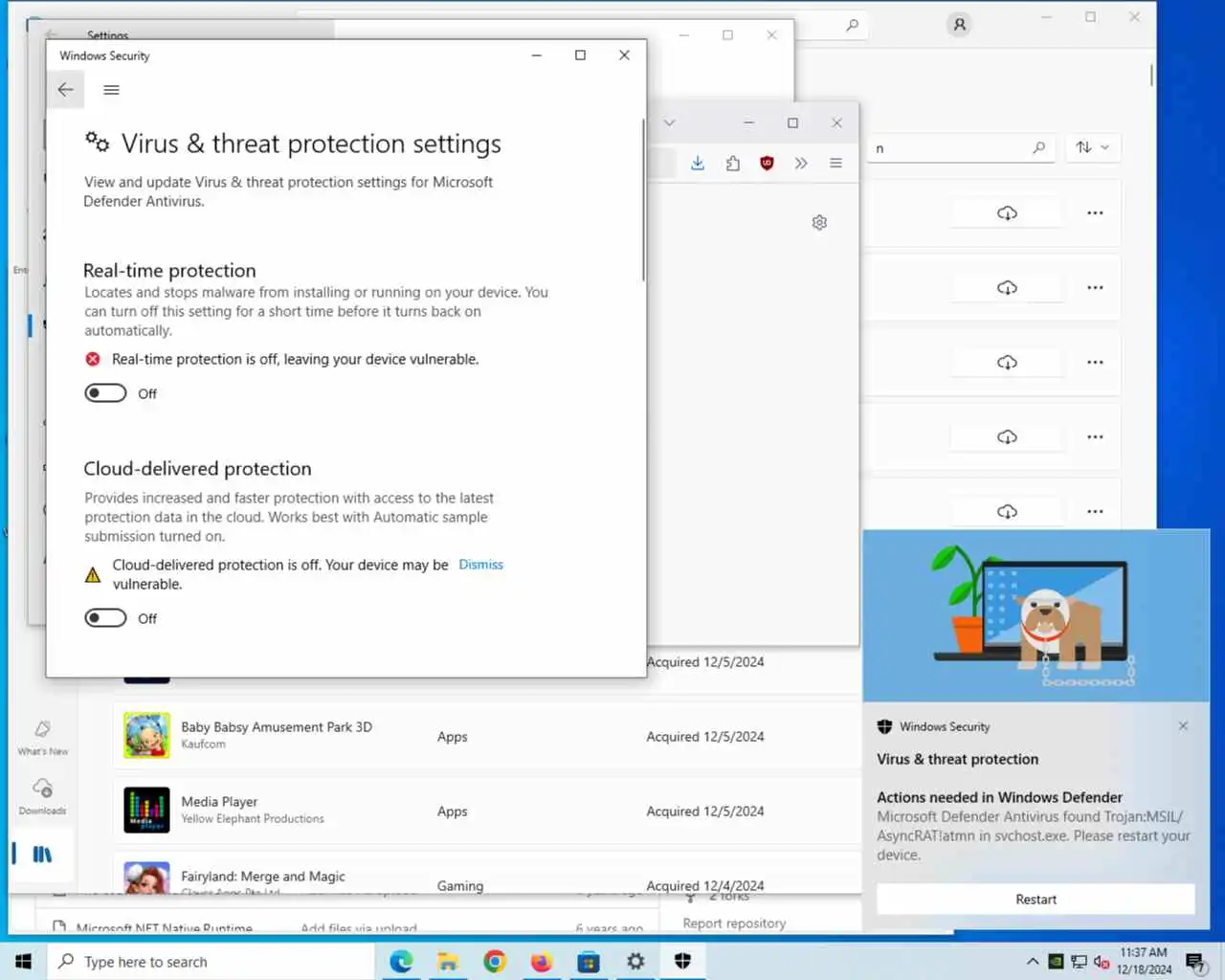Click the settings gear in browser page
Viewport: 1225px width, 980px height.
point(819,222)
